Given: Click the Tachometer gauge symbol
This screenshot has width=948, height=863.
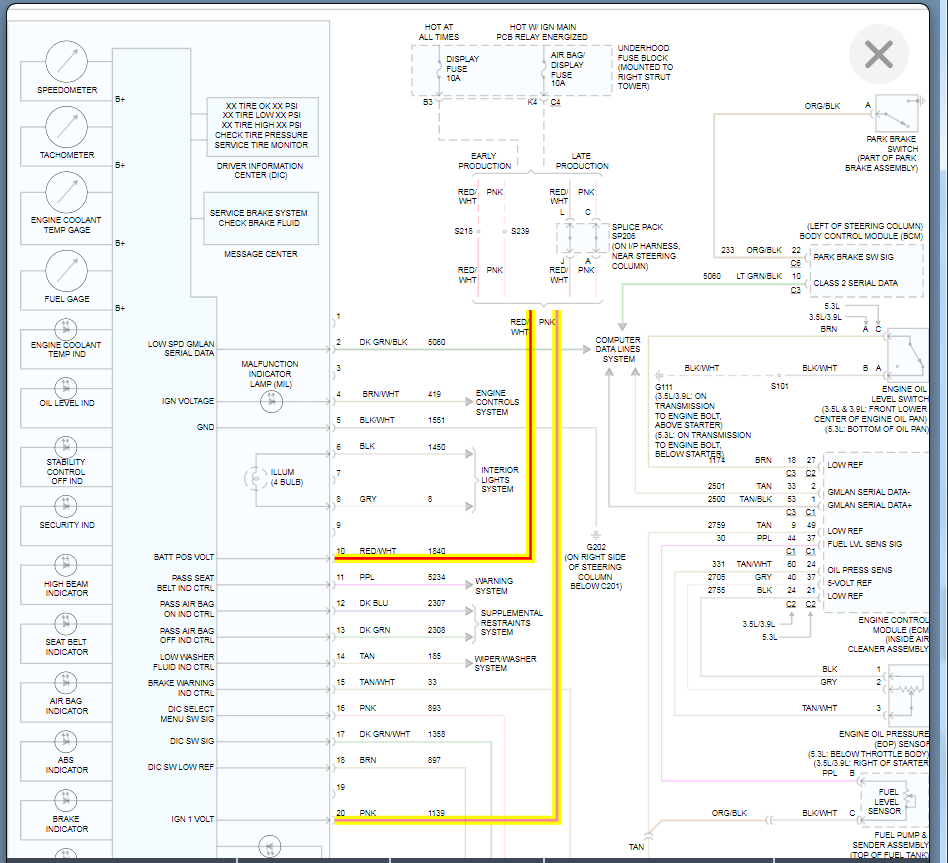Looking at the screenshot, I should click(67, 127).
